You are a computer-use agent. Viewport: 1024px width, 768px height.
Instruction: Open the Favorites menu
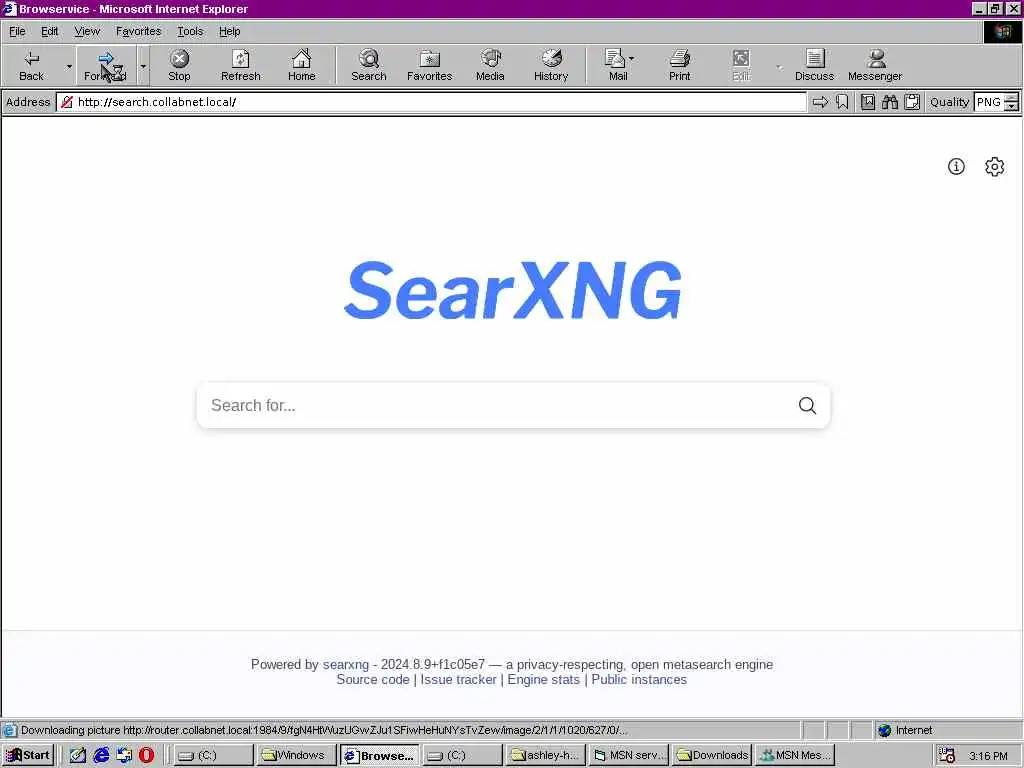tap(138, 31)
